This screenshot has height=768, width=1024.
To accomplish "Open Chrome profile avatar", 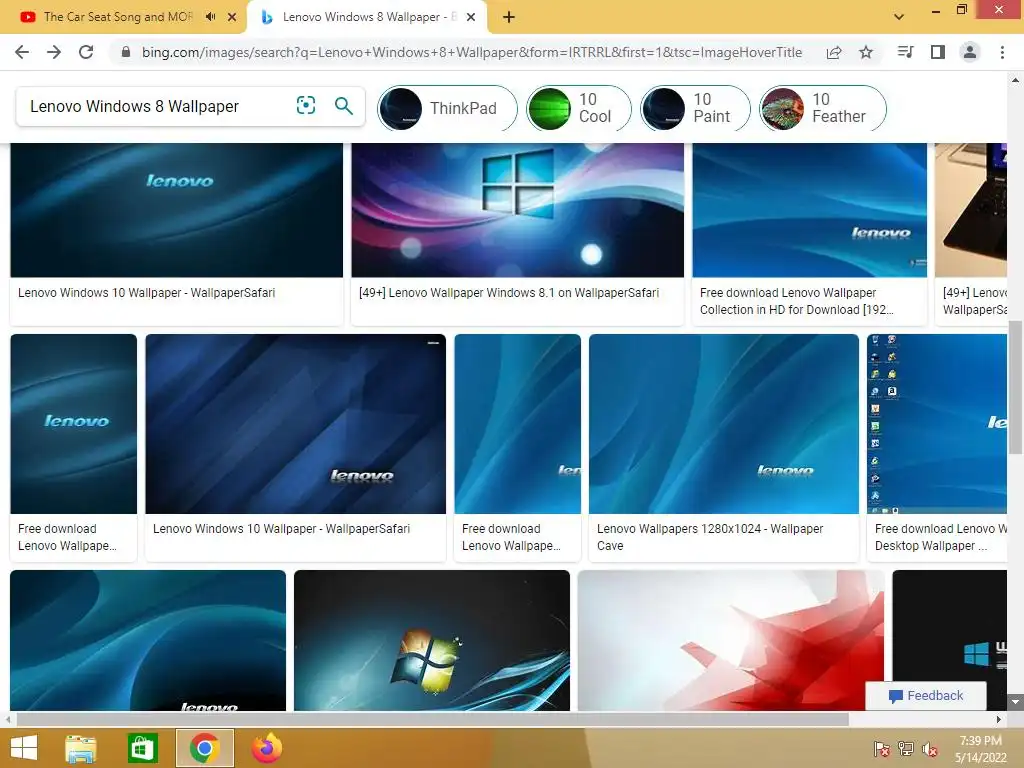I will [970, 52].
